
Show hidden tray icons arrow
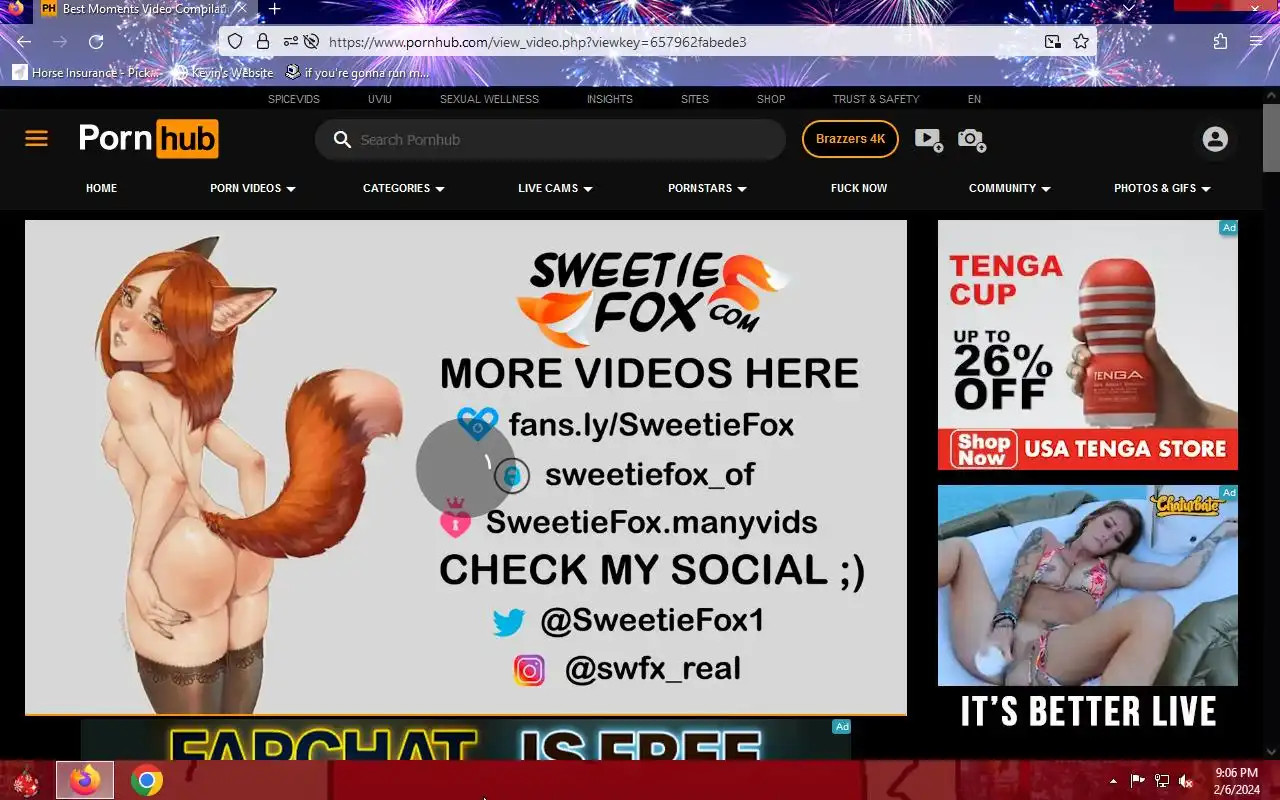(x=1113, y=781)
